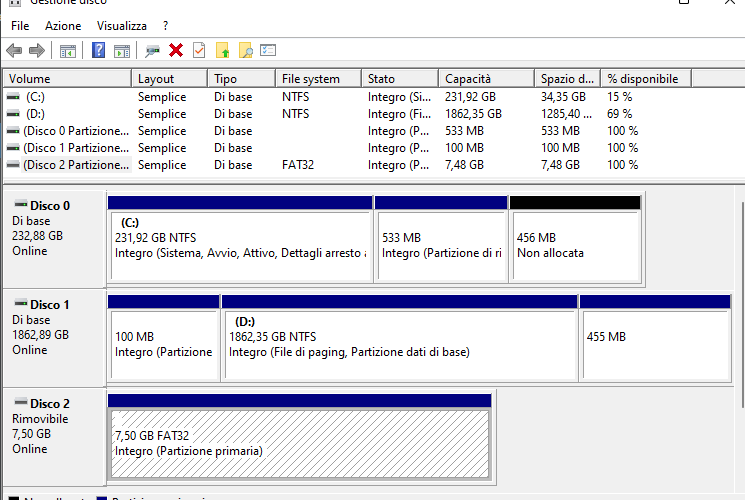Click the 1862,35 GB capacity cell
The width and height of the screenshot is (745, 500).
pyautogui.click(x=473, y=114)
